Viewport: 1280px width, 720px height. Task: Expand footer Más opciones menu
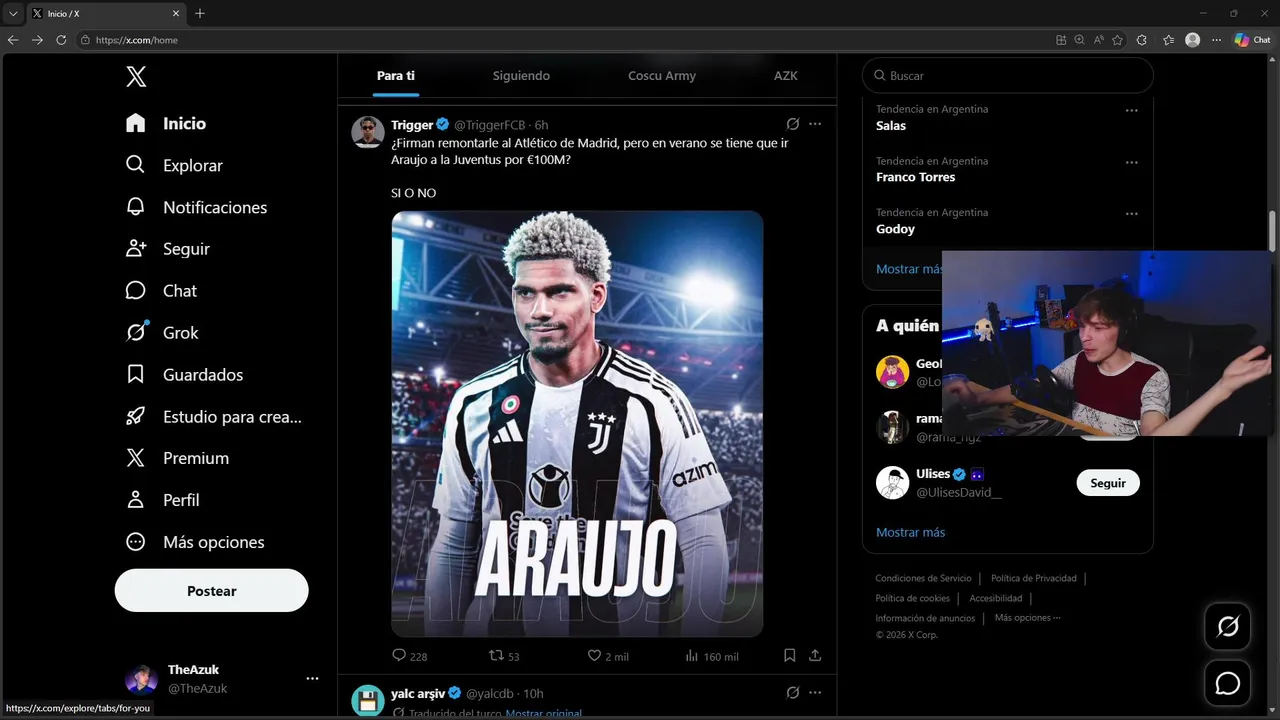tap(1027, 618)
